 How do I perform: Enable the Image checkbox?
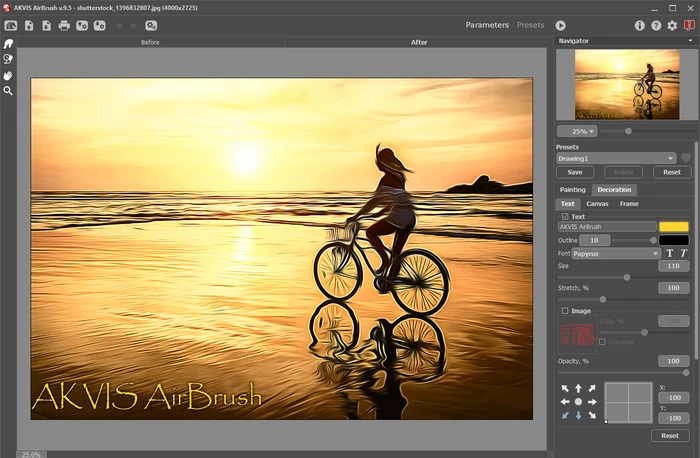(565, 311)
